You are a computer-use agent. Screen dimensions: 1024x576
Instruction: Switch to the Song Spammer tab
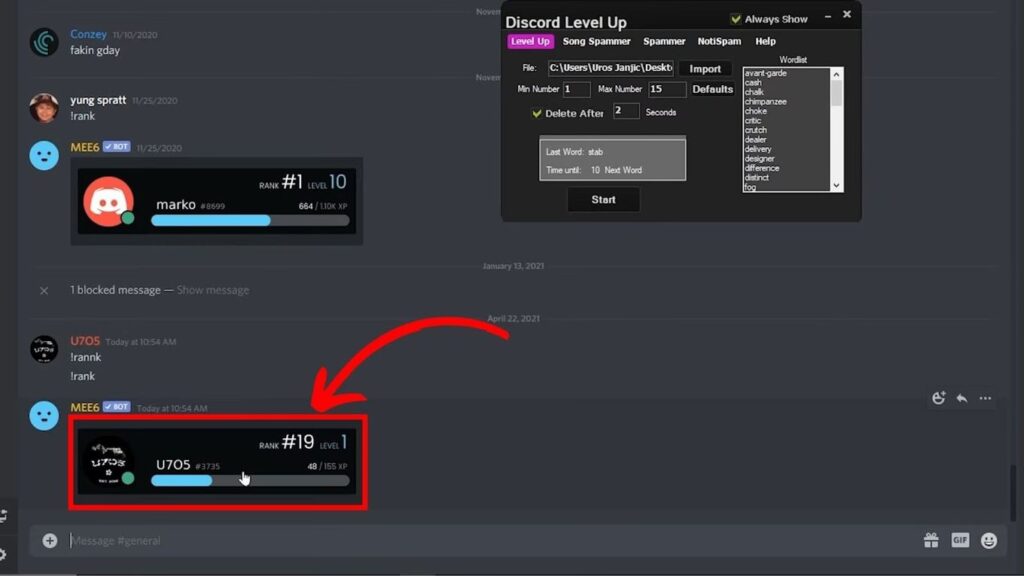click(596, 41)
